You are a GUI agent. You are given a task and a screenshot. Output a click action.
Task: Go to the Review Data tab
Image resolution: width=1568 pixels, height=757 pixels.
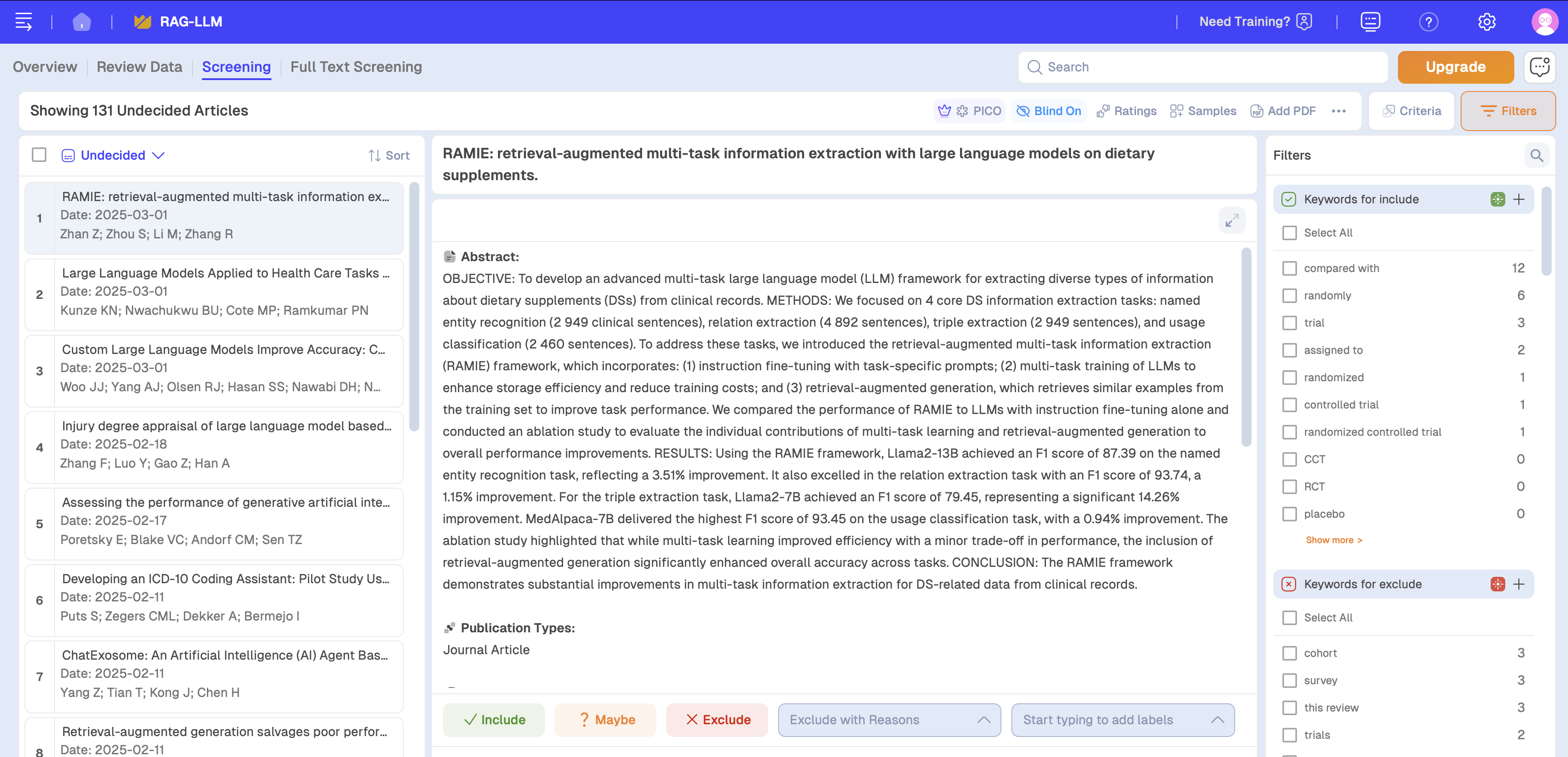[139, 67]
